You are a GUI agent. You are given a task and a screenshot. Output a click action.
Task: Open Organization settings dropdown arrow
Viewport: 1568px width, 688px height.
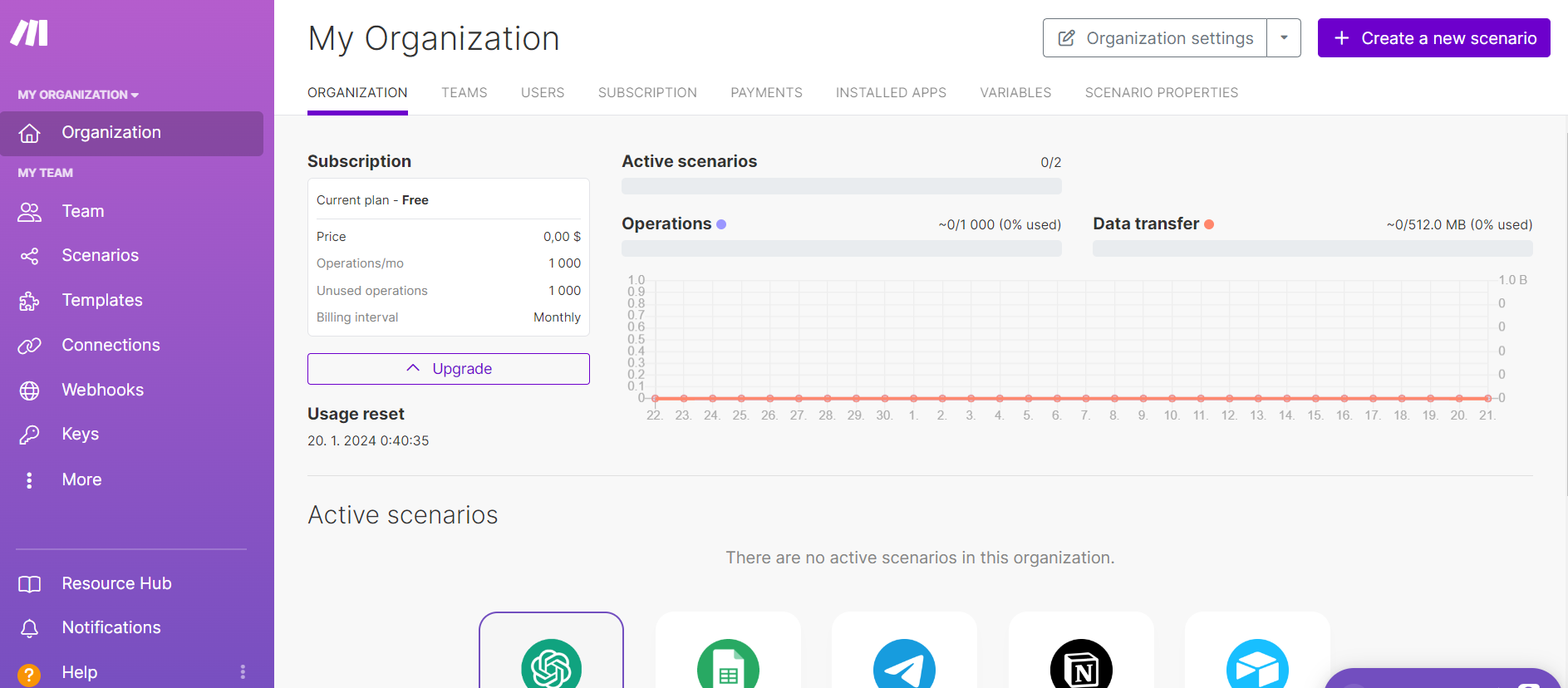pos(1284,38)
